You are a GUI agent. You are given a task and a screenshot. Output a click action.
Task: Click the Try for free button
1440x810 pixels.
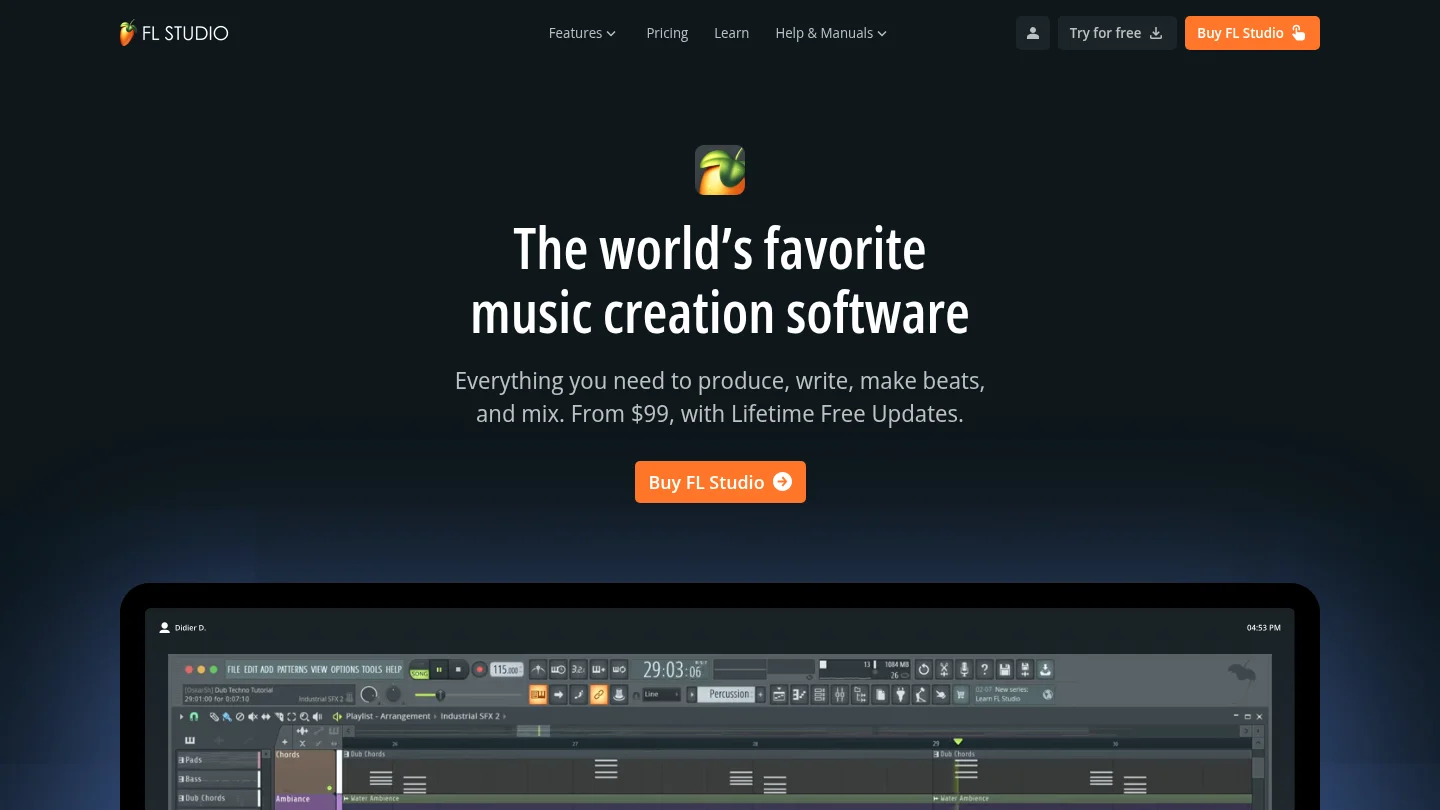tap(1117, 33)
